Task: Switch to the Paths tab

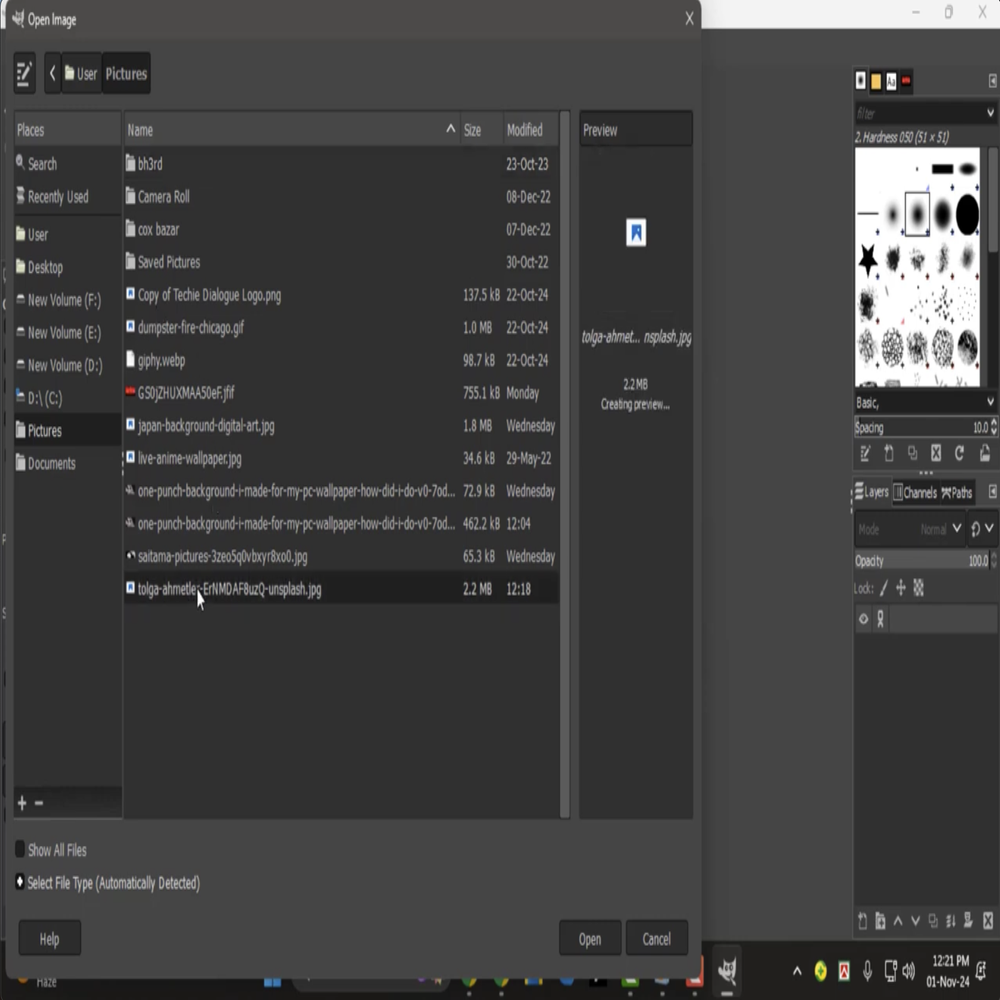Action: point(956,492)
